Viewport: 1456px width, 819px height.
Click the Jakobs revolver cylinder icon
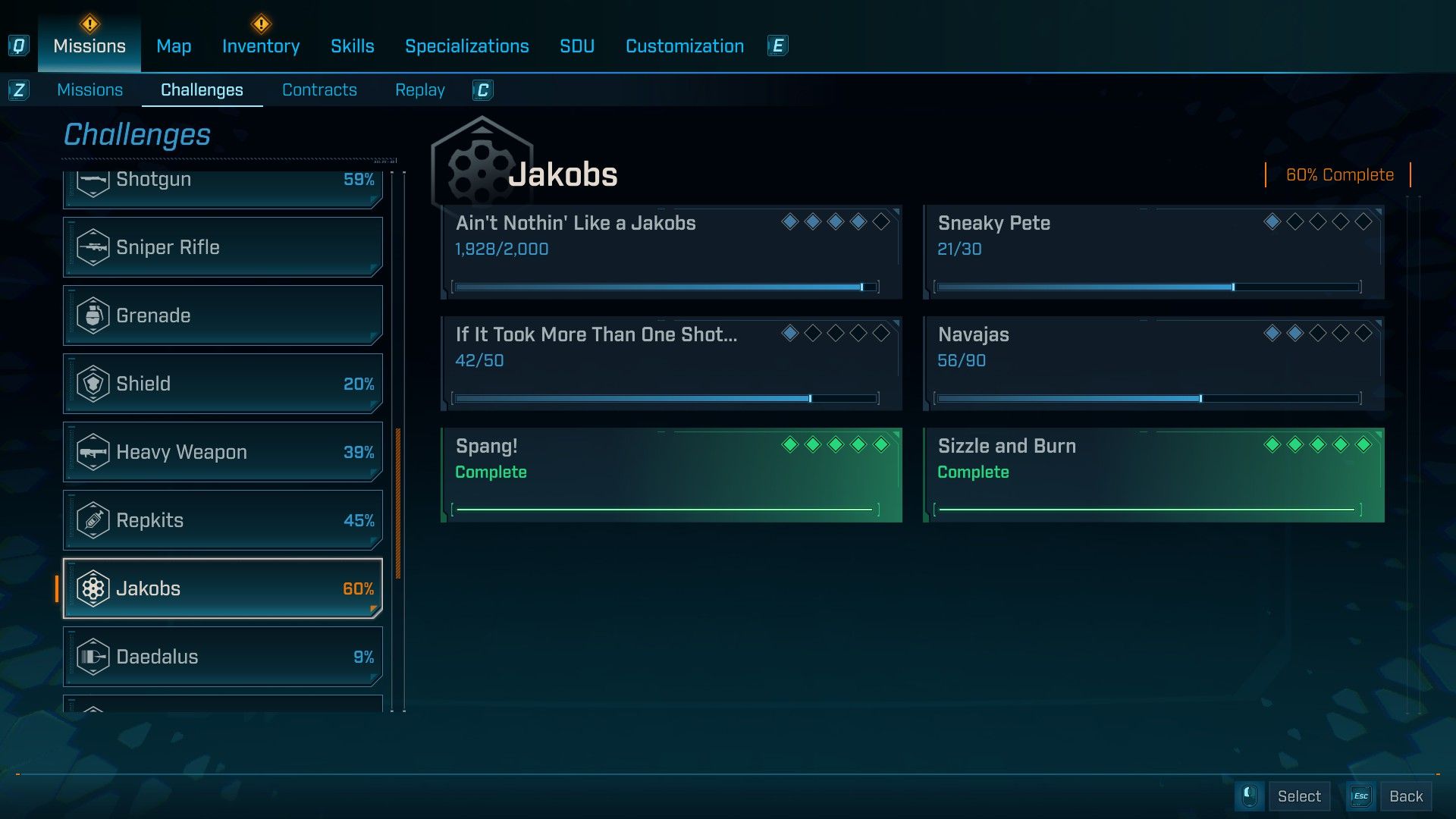[x=93, y=588]
